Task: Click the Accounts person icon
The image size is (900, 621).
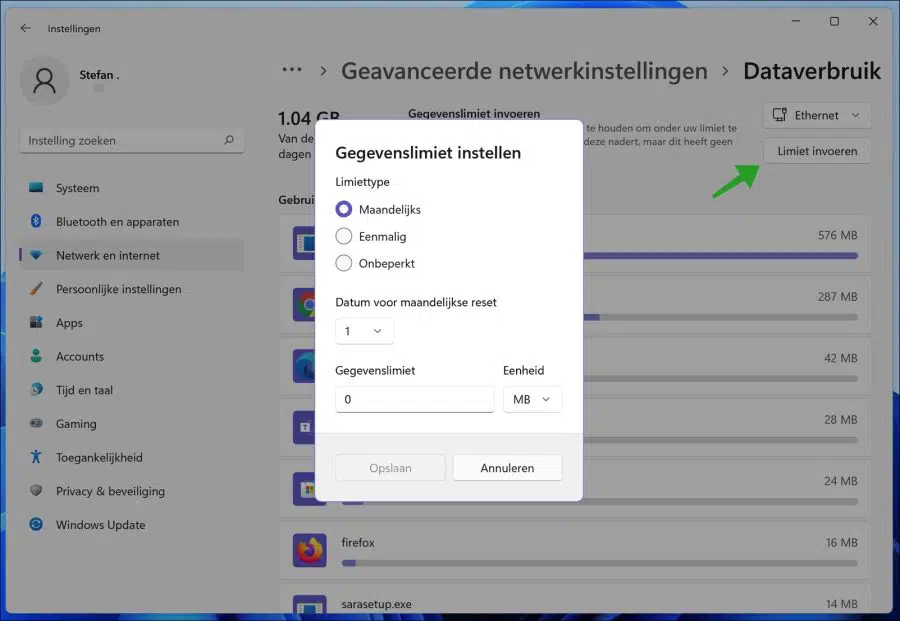Action: [36, 356]
